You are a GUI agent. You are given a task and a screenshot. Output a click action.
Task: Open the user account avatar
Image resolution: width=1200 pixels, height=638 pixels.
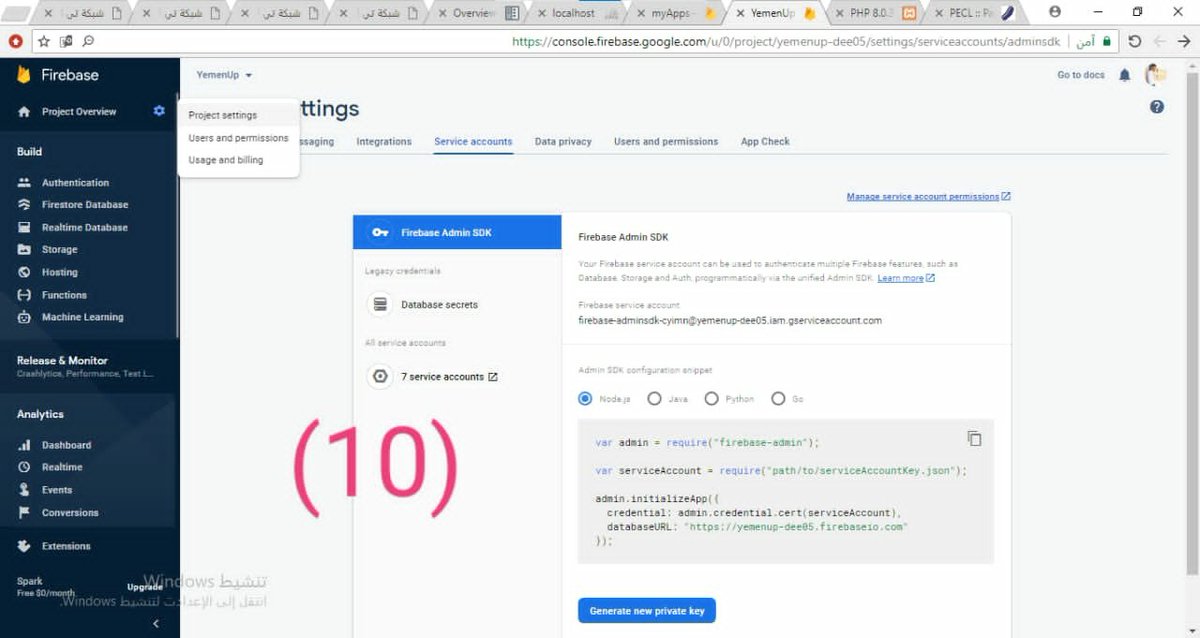pyautogui.click(x=1155, y=75)
